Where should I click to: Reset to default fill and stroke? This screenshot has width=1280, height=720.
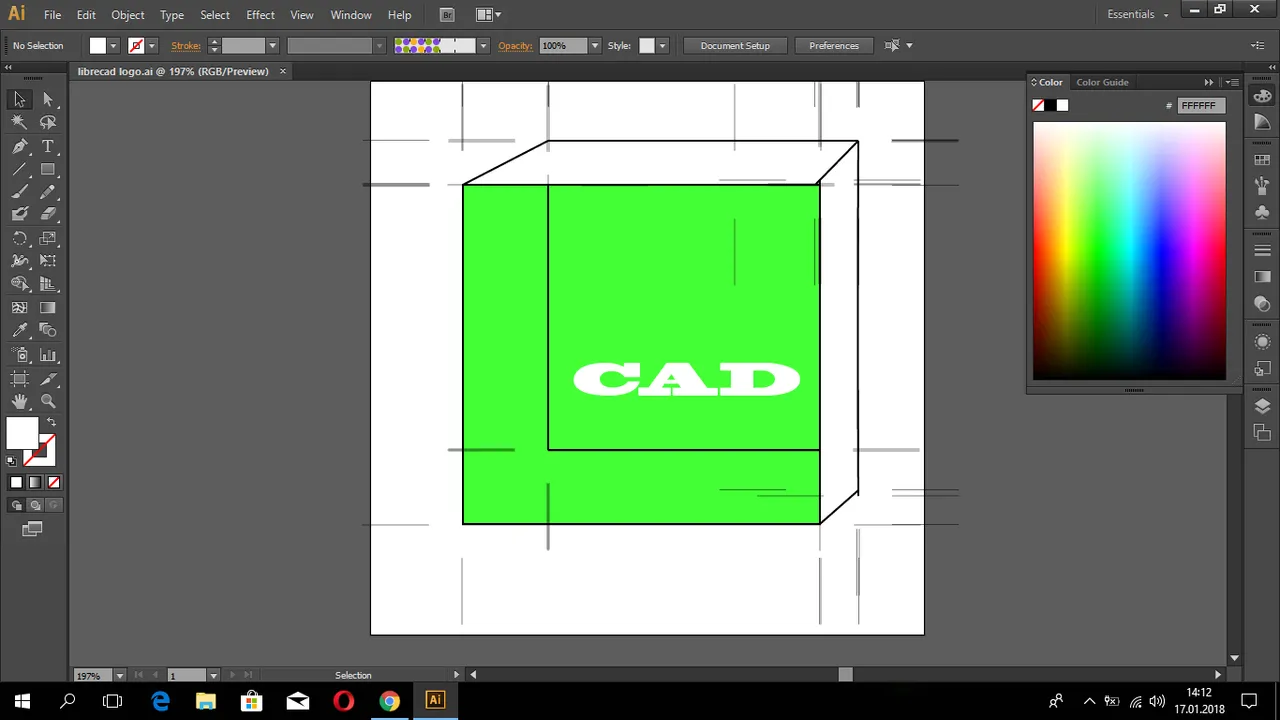coord(11,461)
